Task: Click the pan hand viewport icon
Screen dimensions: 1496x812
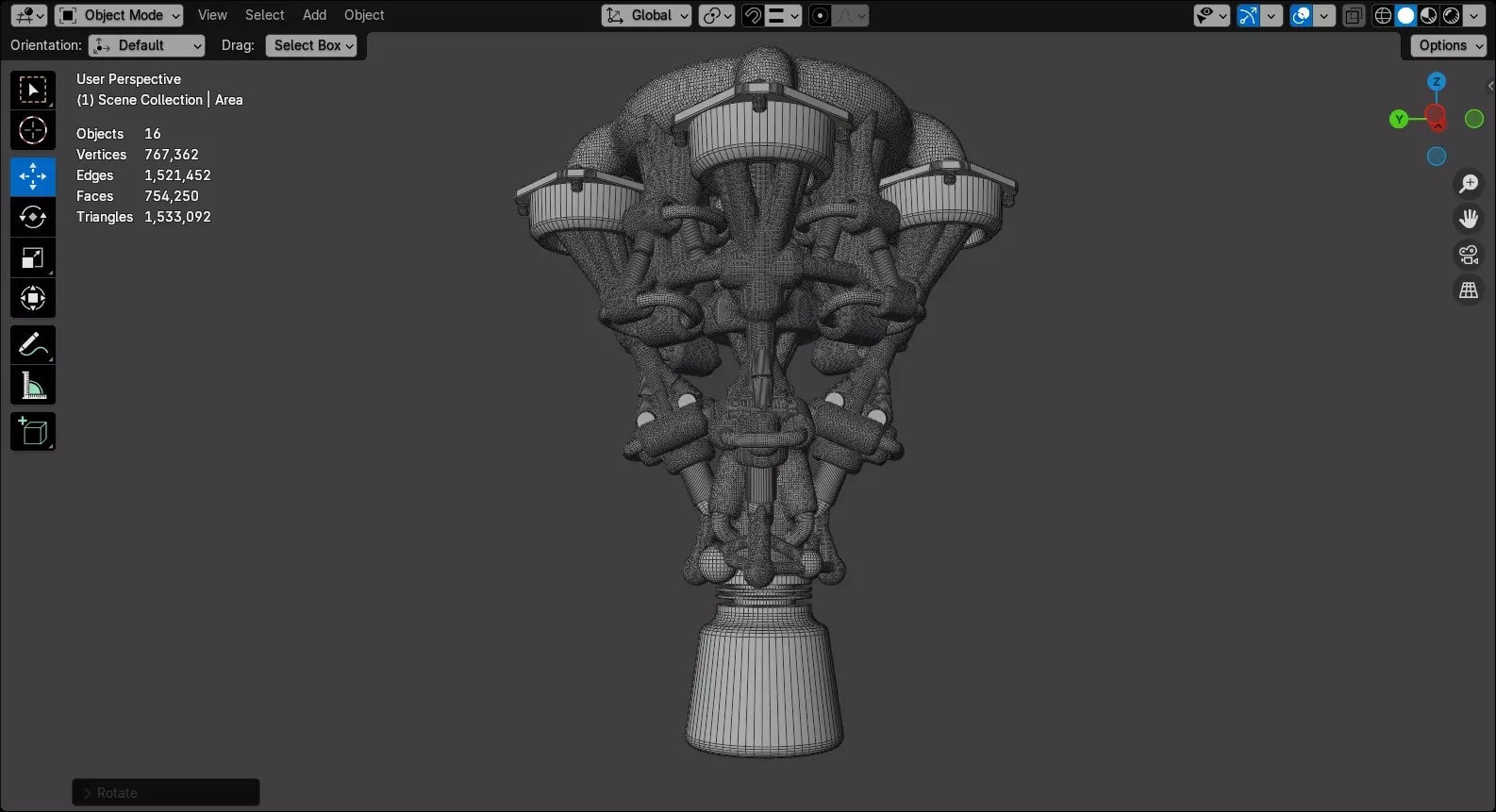Action: pos(1469,219)
